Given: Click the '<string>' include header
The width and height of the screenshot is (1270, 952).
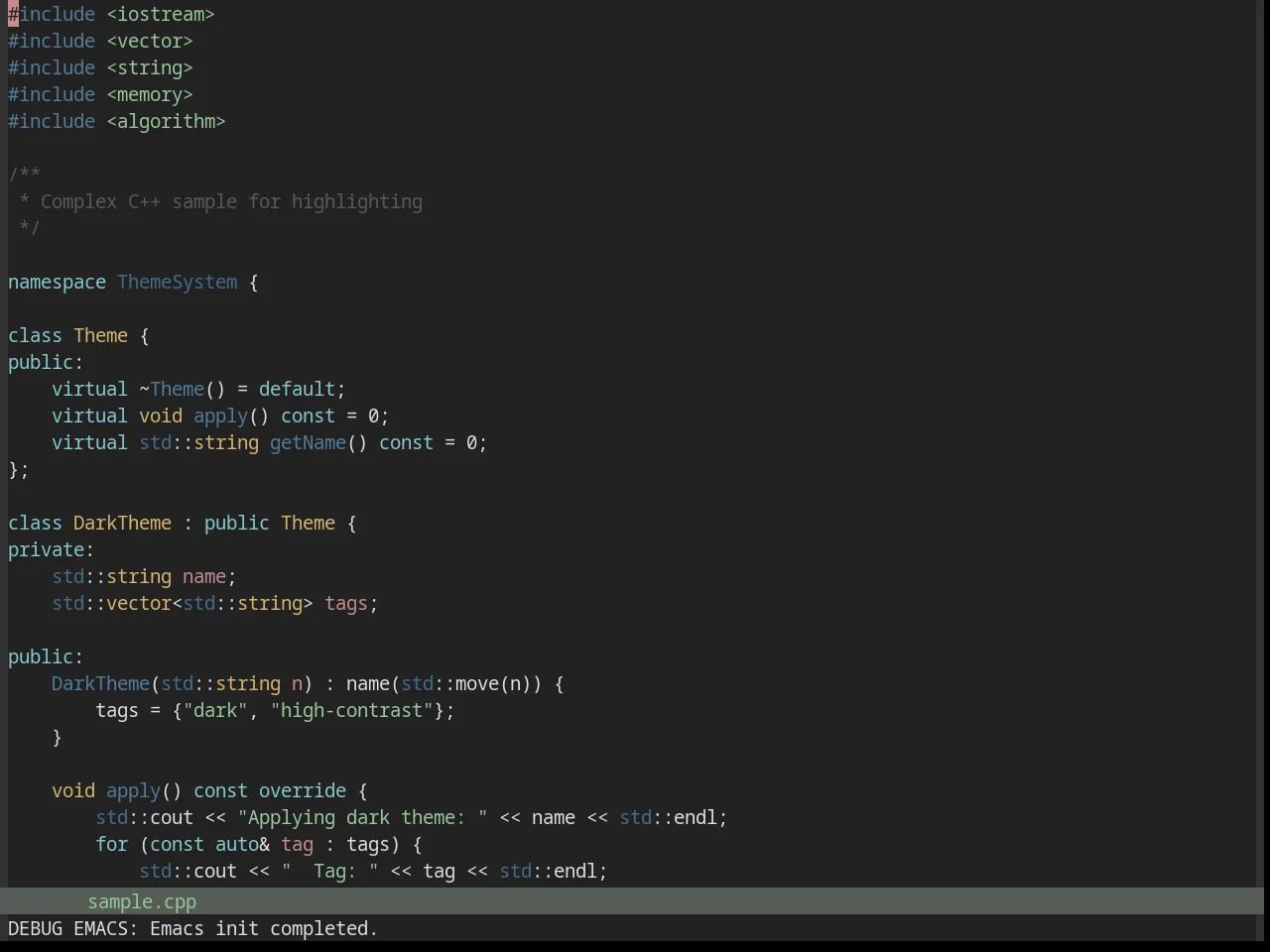Looking at the screenshot, I should (x=150, y=67).
